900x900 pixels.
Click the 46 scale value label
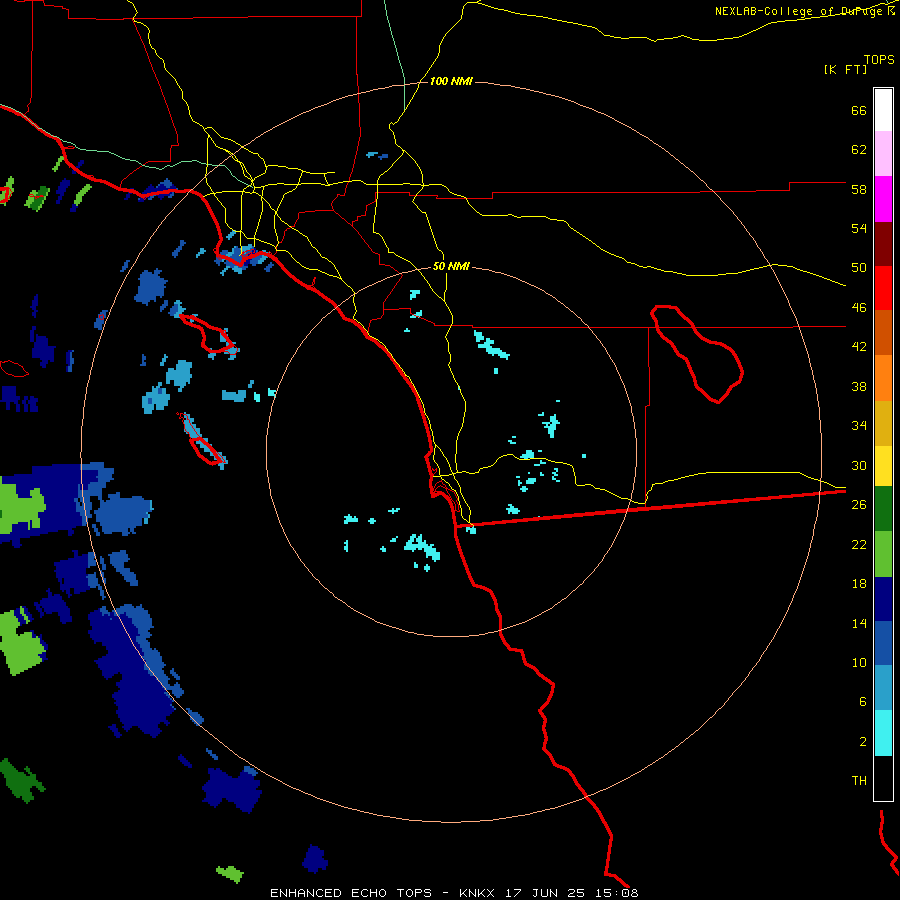point(859,308)
